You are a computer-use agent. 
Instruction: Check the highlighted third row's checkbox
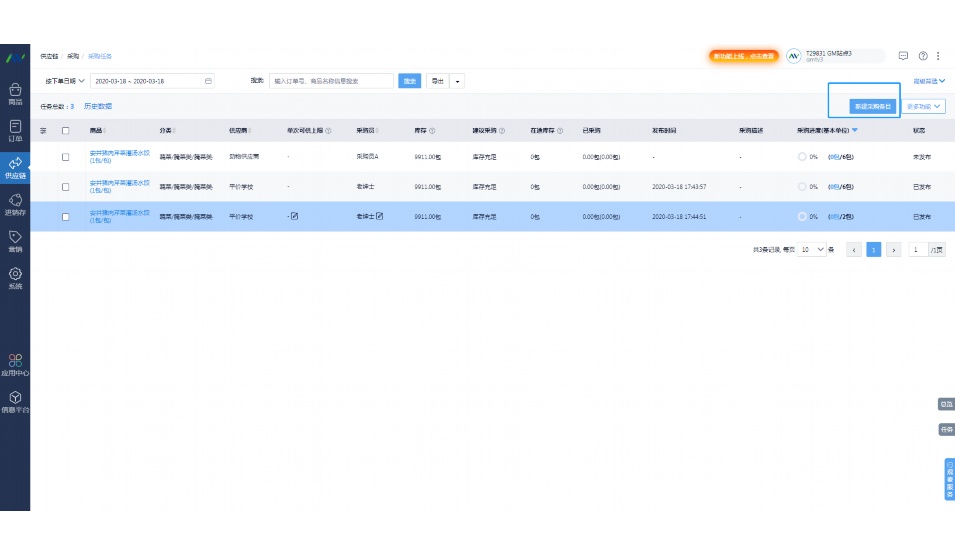(66, 217)
